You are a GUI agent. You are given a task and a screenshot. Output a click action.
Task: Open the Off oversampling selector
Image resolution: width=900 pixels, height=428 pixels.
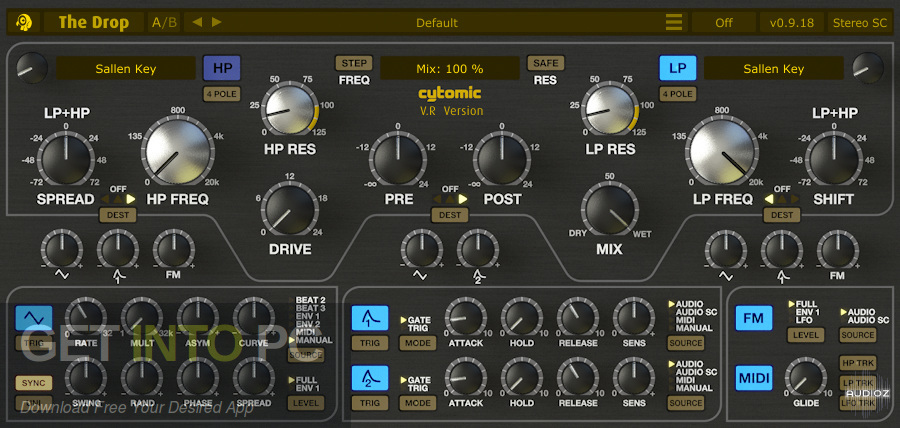pos(724,23)
